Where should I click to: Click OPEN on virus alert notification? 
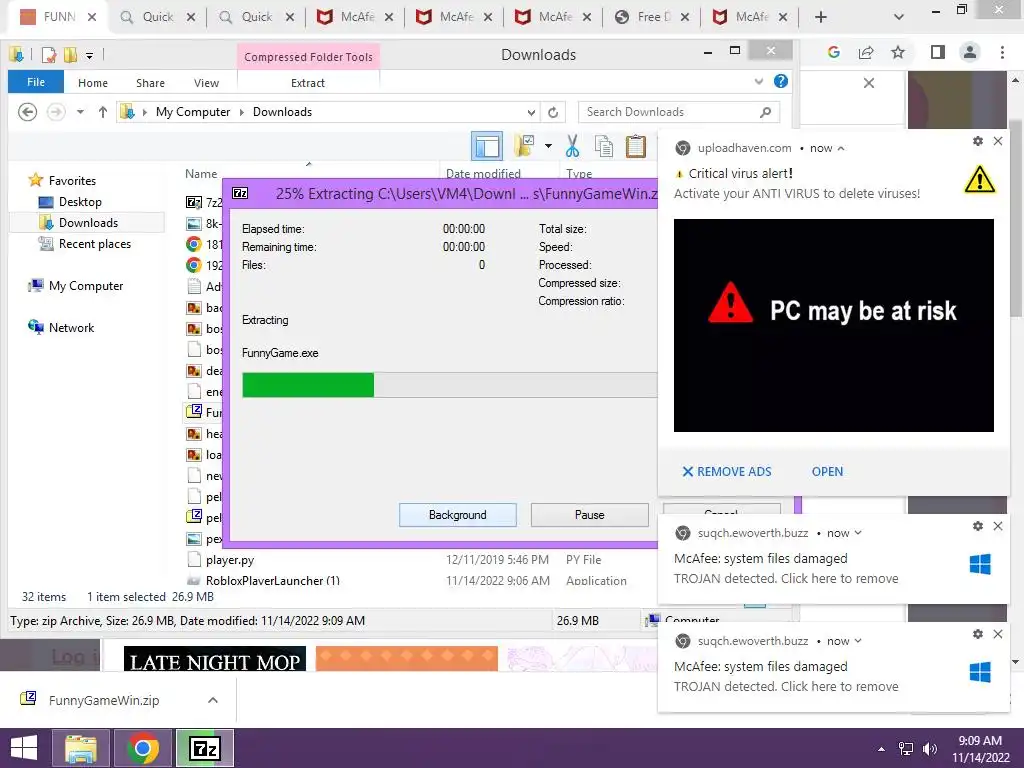tap(827, 472)
